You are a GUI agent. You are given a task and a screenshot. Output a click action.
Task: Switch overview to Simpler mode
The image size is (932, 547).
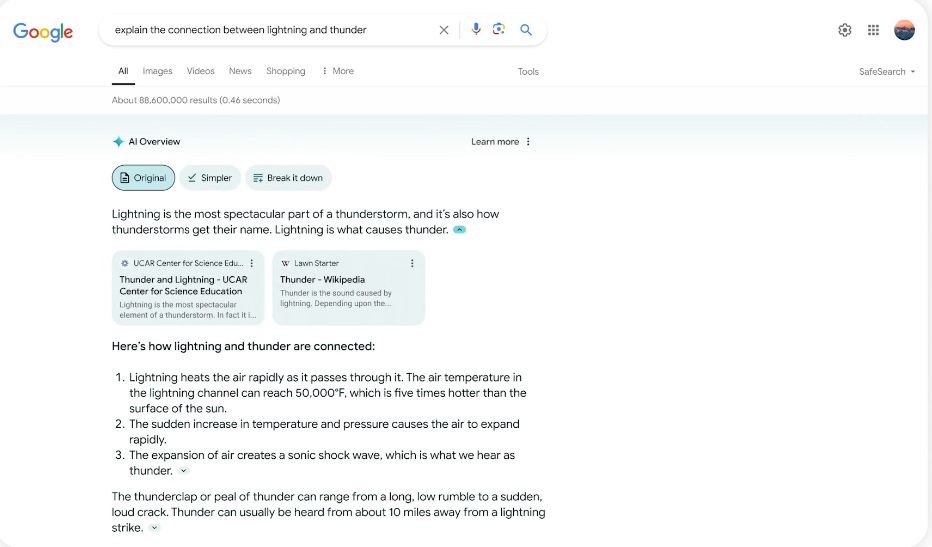click(x=210, y=178)
